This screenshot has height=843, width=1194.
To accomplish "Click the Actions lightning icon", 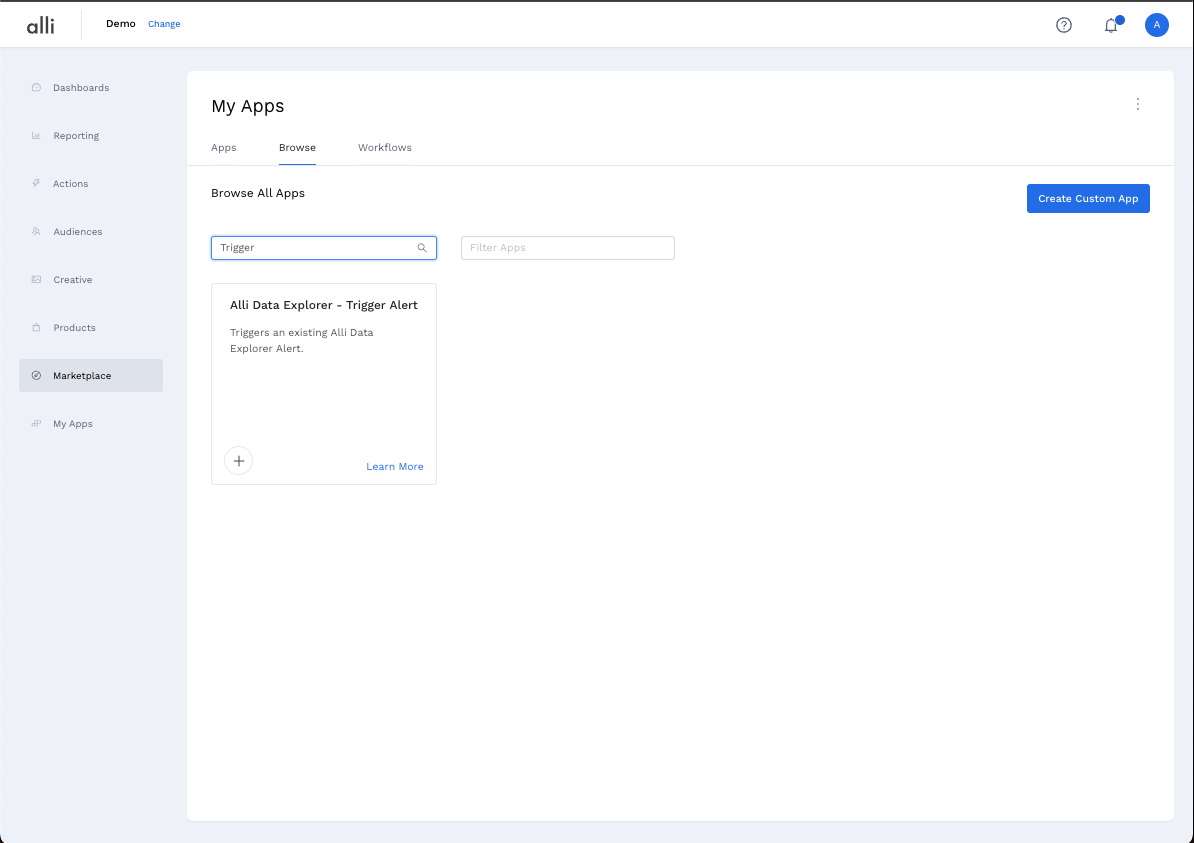I will (36, 184).
